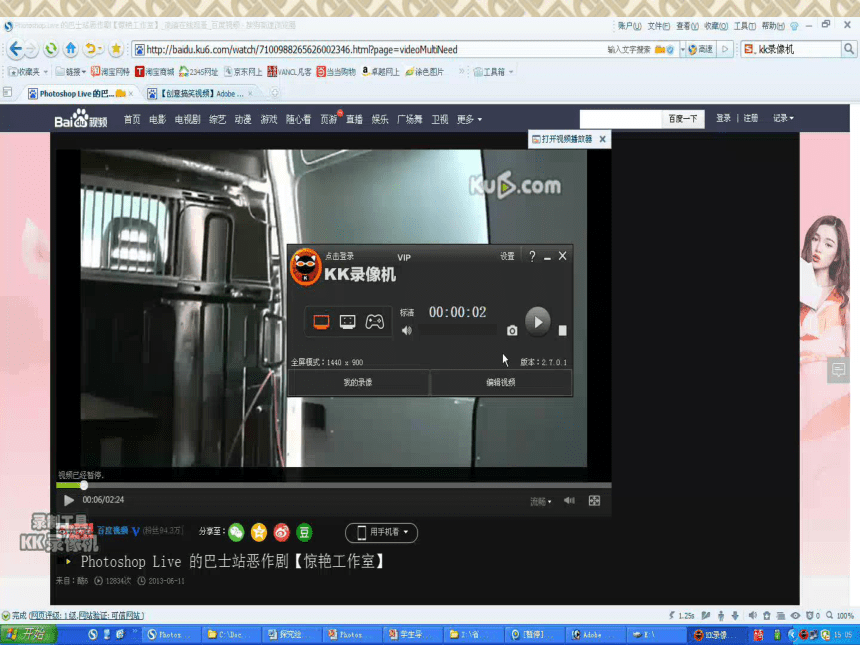Stop recording with KK square stop button
Image resolution: width=860 pixels, height=645 pixels.
point(562,330)
